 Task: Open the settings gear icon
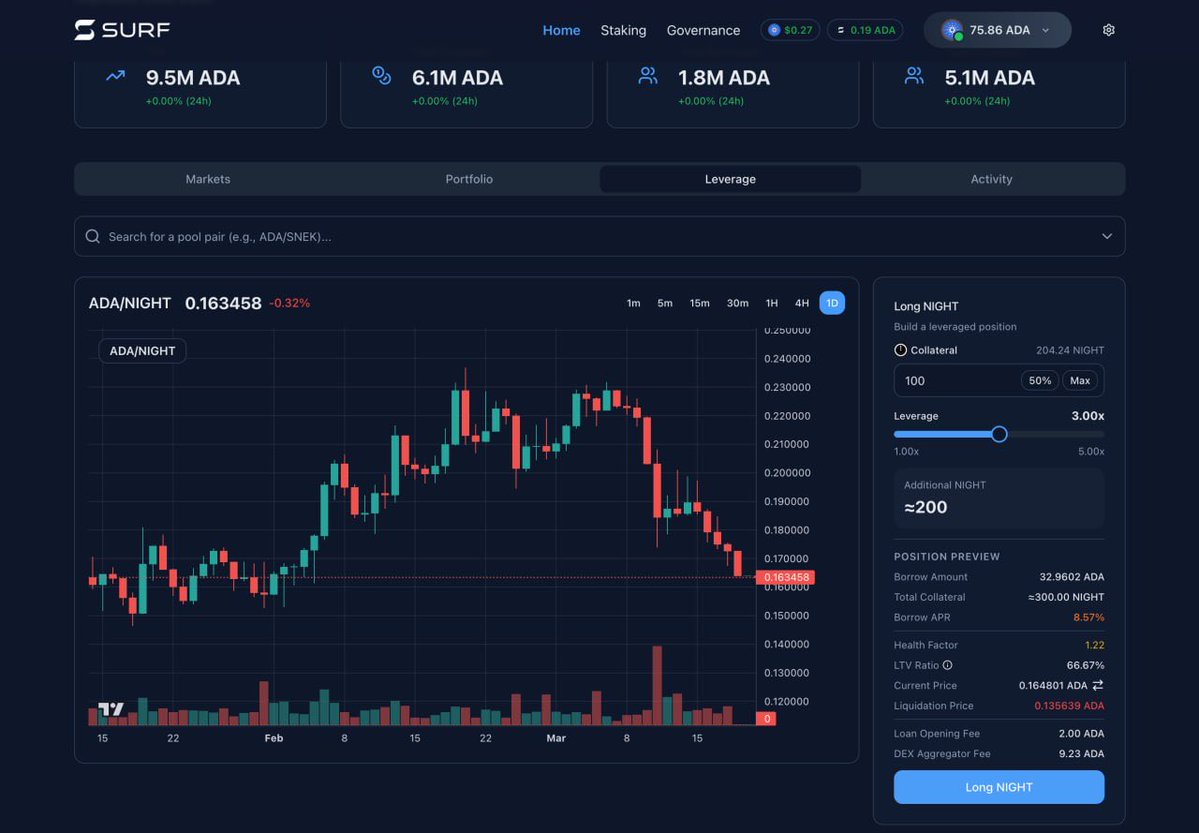[1108, 30]
